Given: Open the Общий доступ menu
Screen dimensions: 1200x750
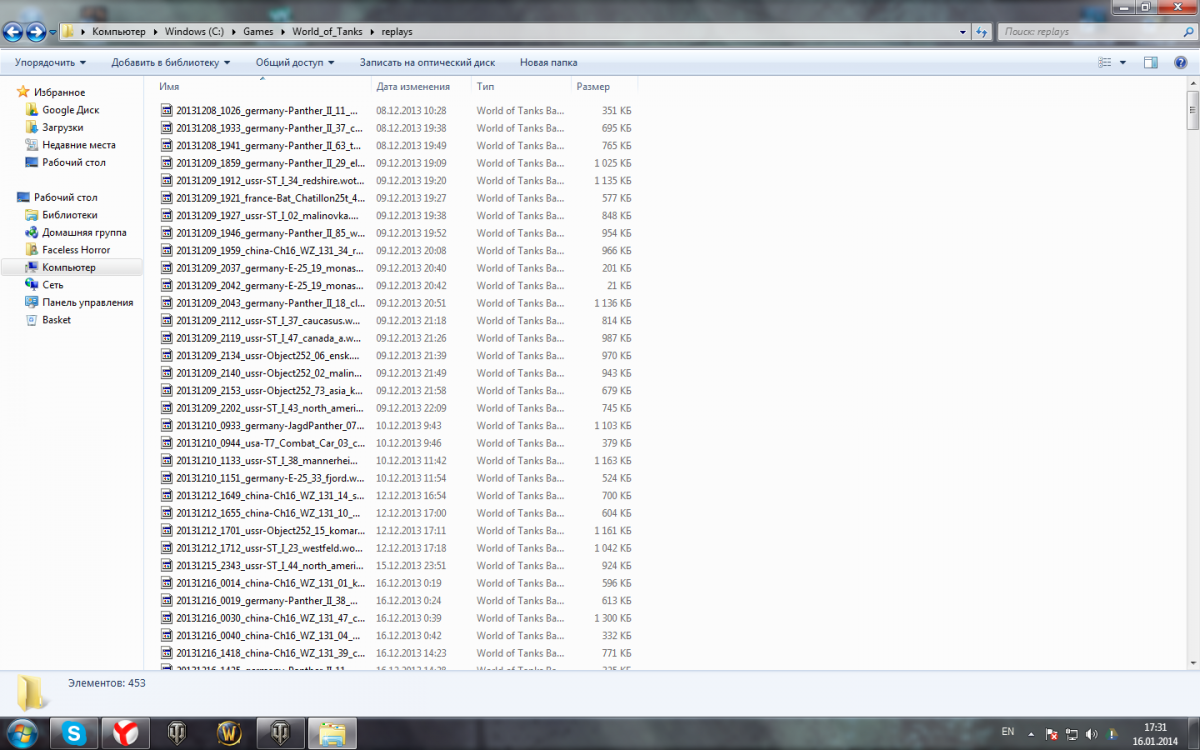Looking at the screenshot, I should [x=296, y=62].
